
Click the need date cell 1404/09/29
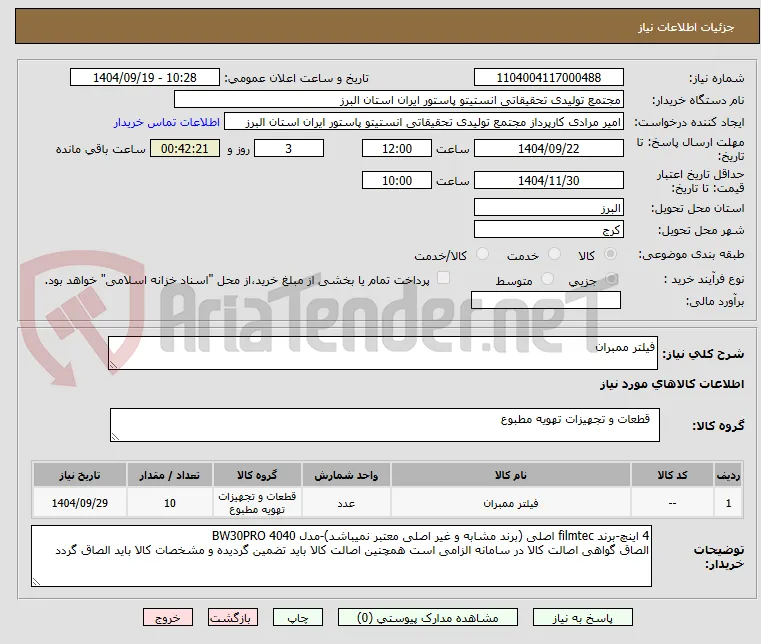[x=80, y=503]
